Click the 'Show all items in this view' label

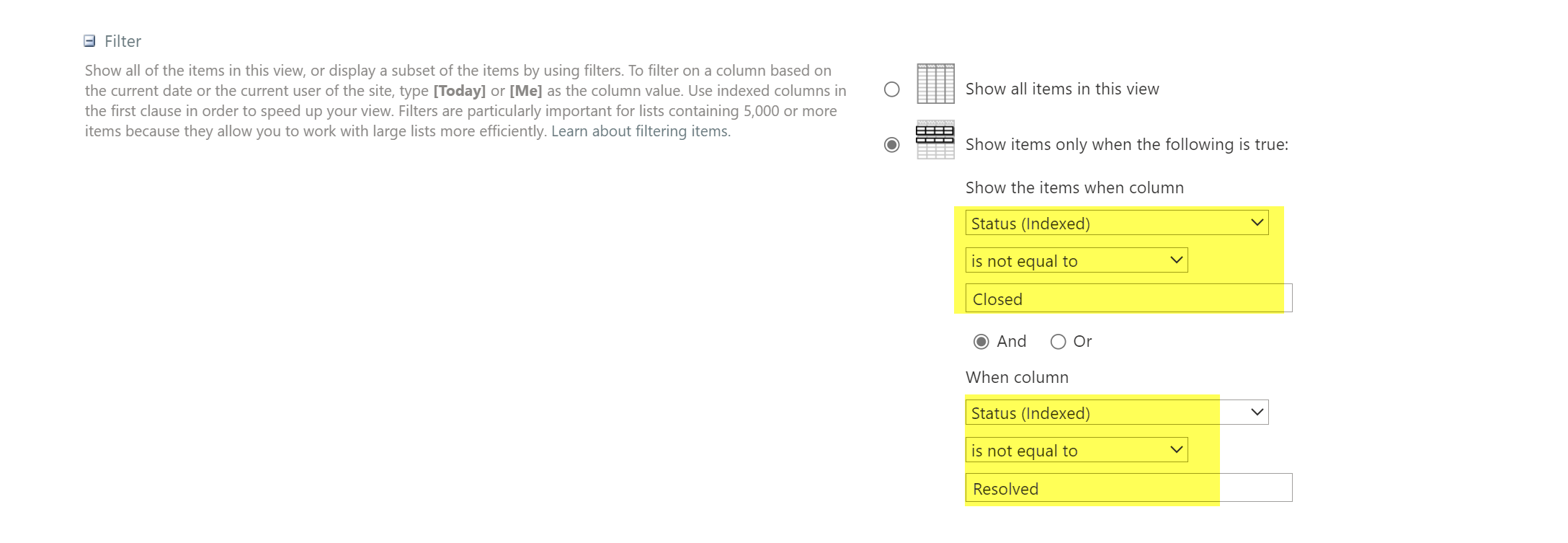point(1062,89)
